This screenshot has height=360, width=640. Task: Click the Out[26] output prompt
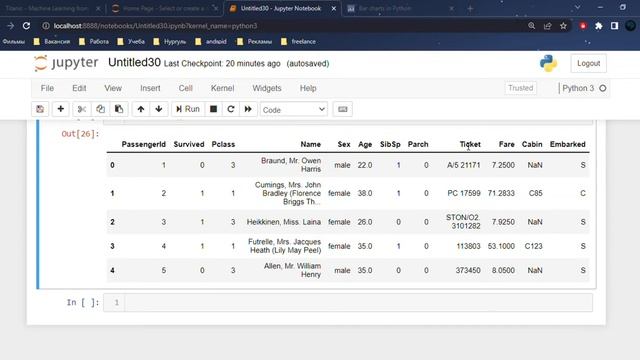[x=80, y=134]
